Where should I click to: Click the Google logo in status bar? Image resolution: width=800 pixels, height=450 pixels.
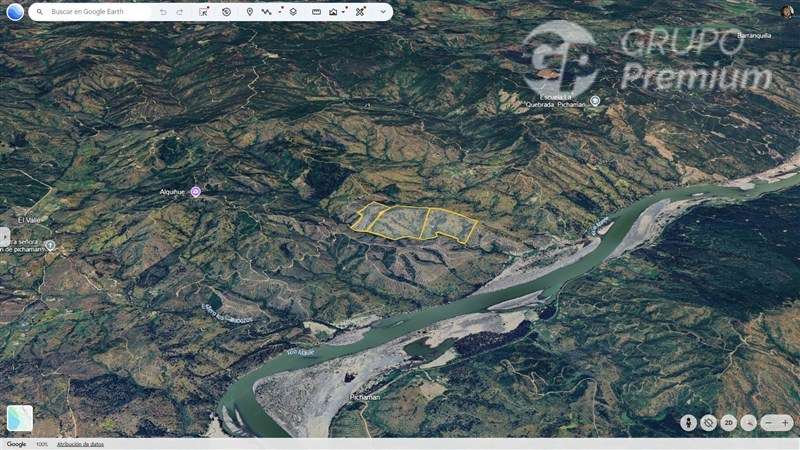pos(16,444)
